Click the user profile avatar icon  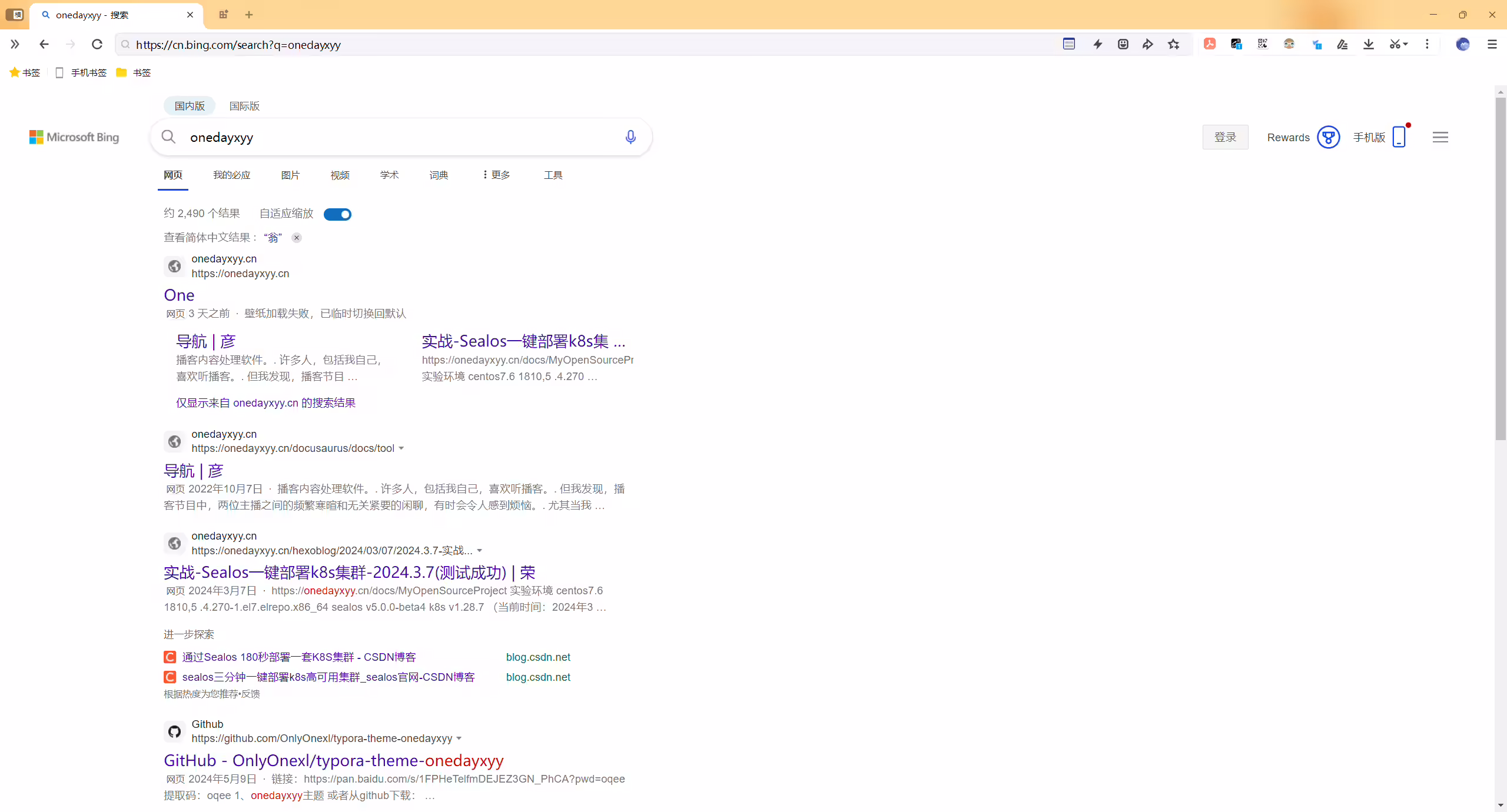1463,44
